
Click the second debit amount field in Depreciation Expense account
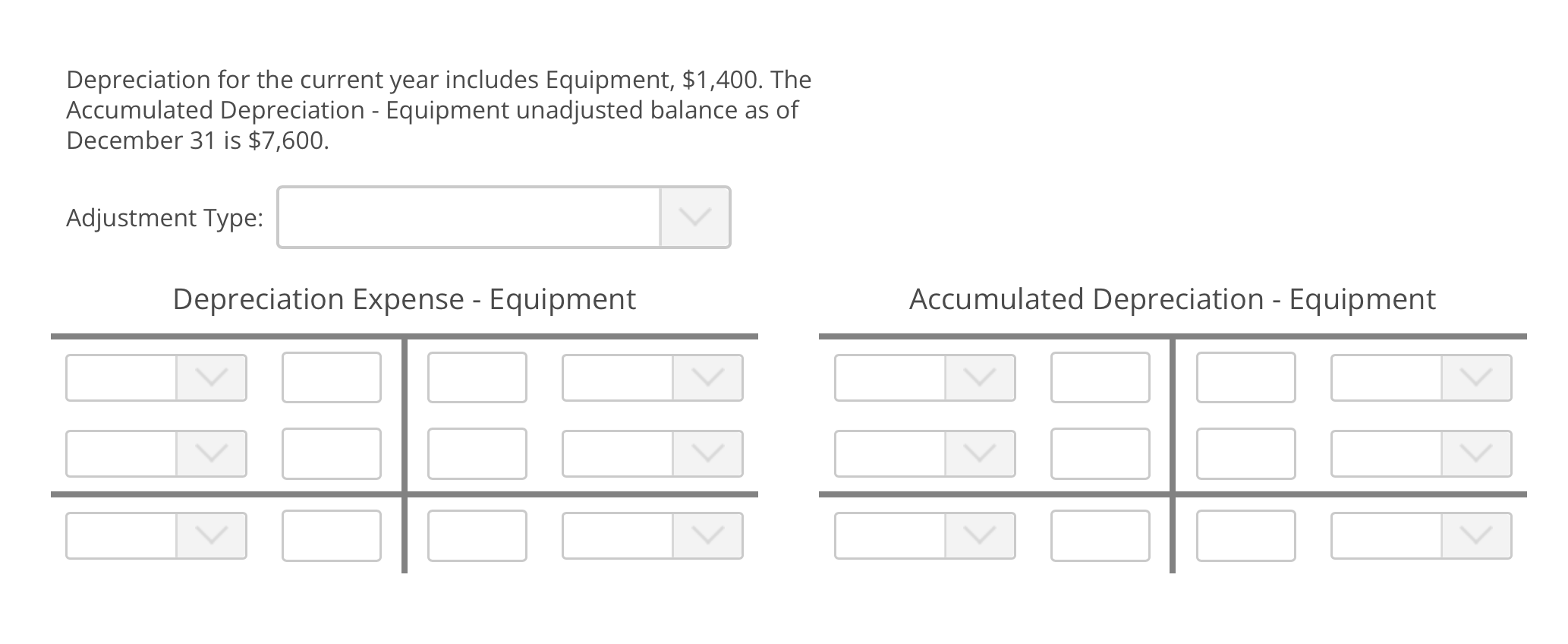point(332,453)
